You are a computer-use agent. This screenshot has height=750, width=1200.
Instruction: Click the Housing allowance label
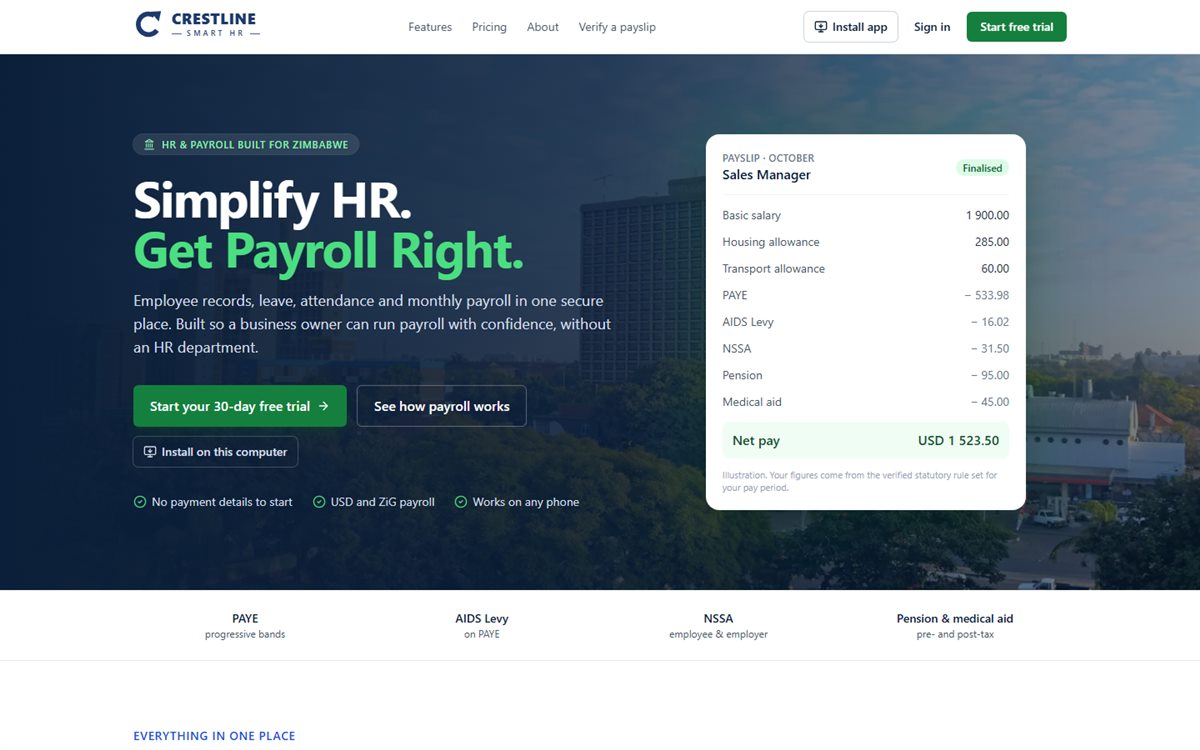tap(771, 242)
